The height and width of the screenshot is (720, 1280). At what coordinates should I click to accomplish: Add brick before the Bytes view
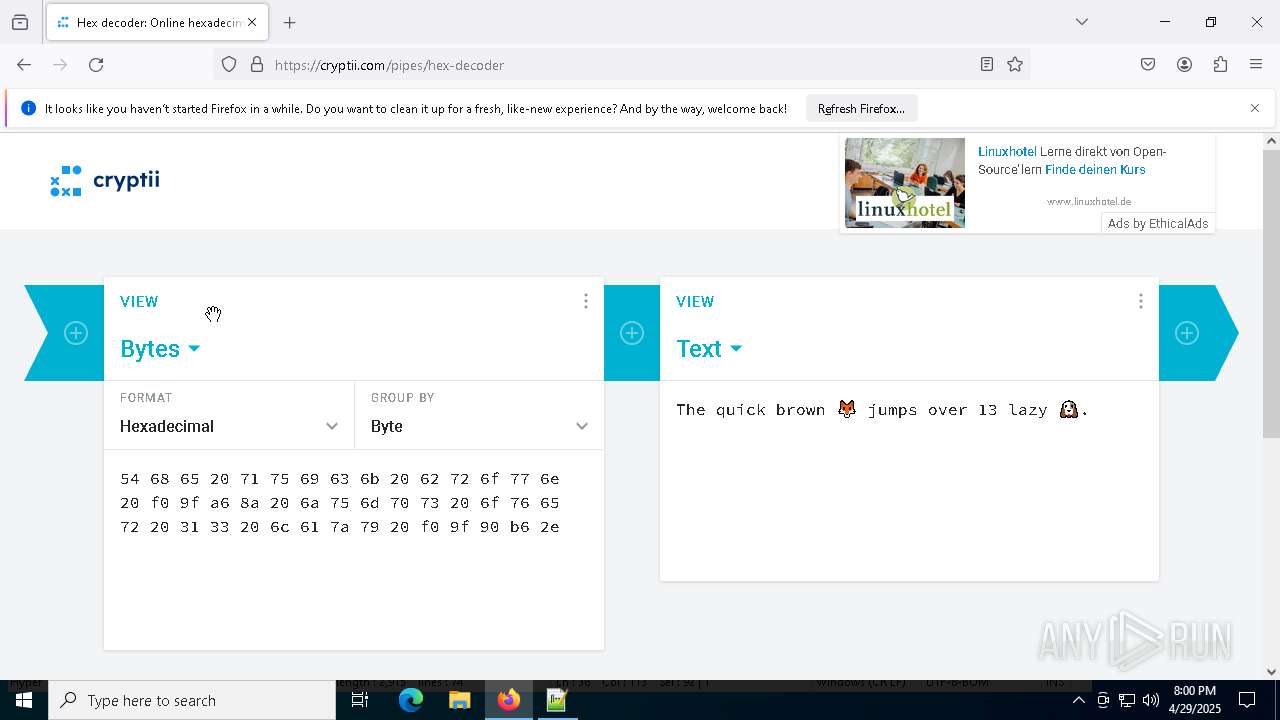click(x=76, y=333)
